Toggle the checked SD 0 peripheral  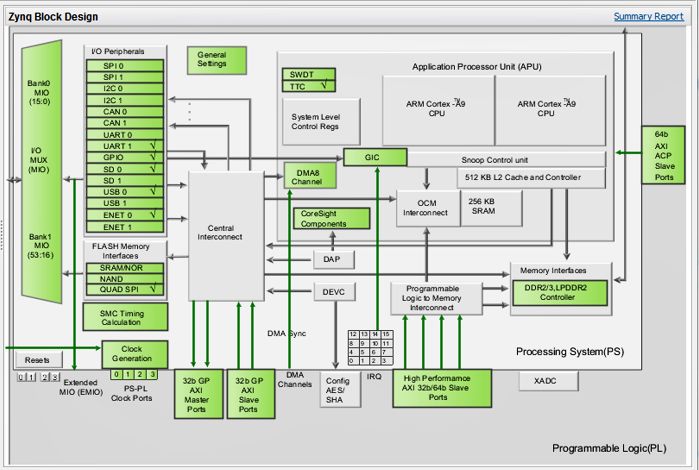pos(125,169)
